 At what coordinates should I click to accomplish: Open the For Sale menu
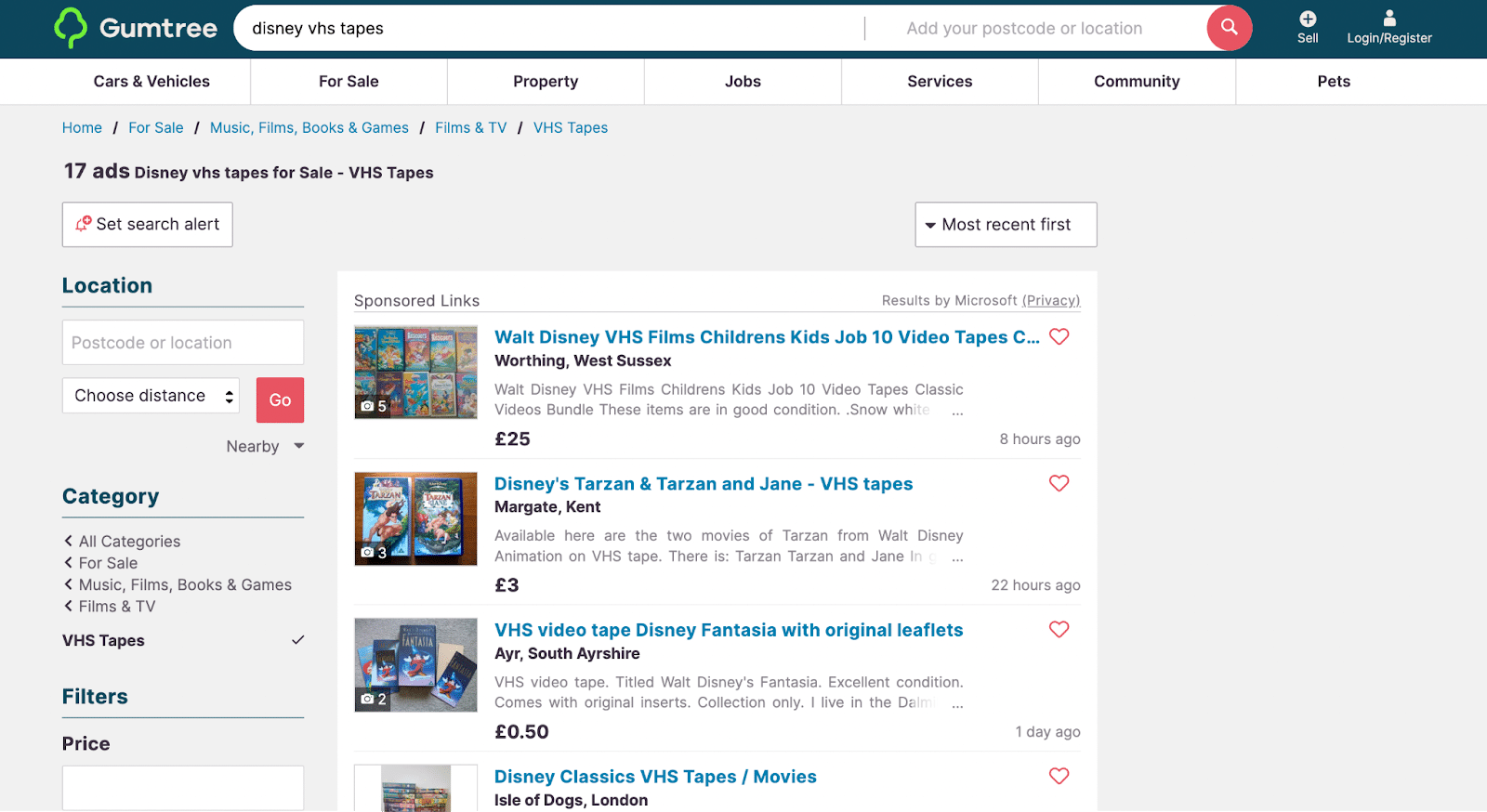[x=349, y=82]
